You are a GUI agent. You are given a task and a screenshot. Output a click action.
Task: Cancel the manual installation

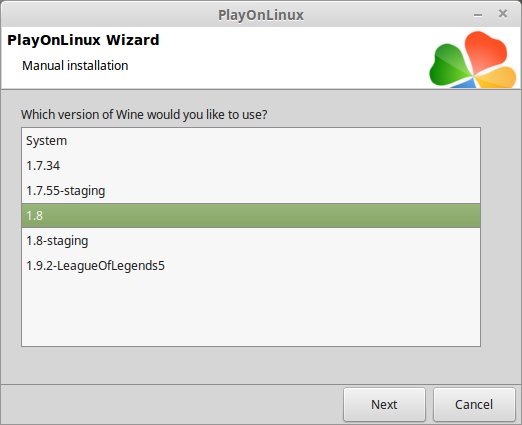point(474,404)
